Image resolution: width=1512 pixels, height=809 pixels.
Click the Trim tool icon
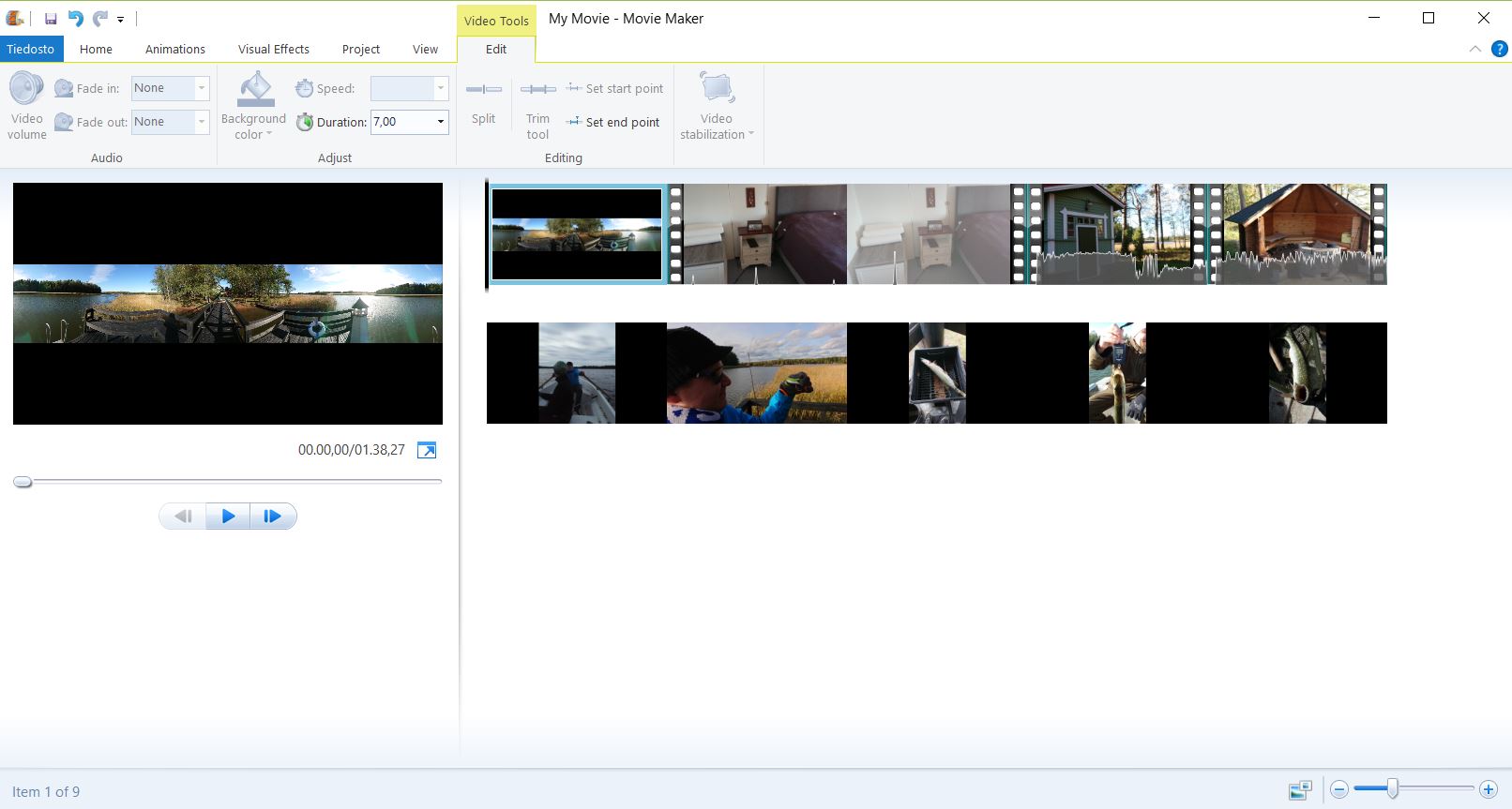pyautogui.click(x=537, y=90)
